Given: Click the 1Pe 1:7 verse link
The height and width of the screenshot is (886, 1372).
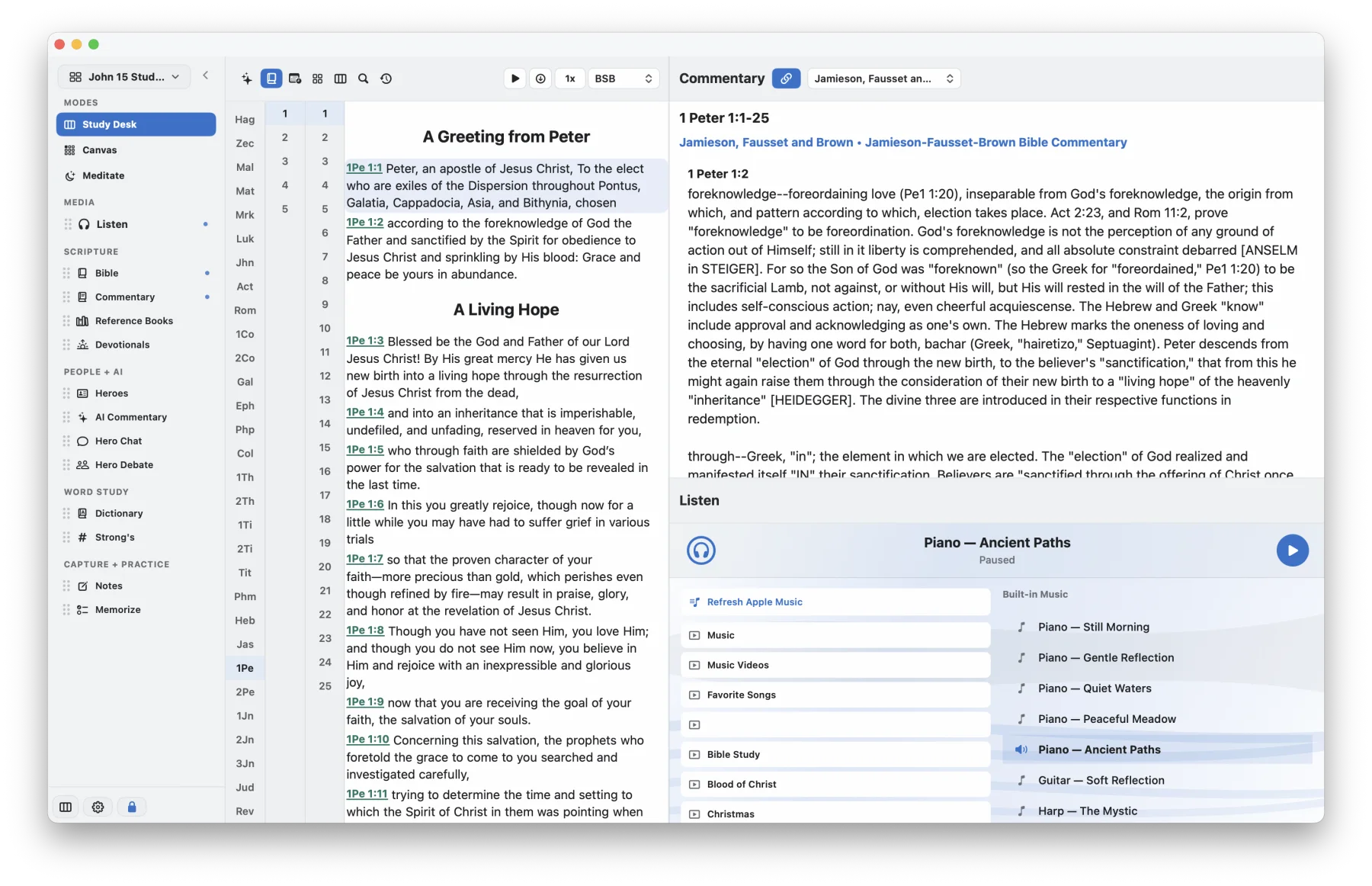Looking at the screenshot, I should pos(365,559).
